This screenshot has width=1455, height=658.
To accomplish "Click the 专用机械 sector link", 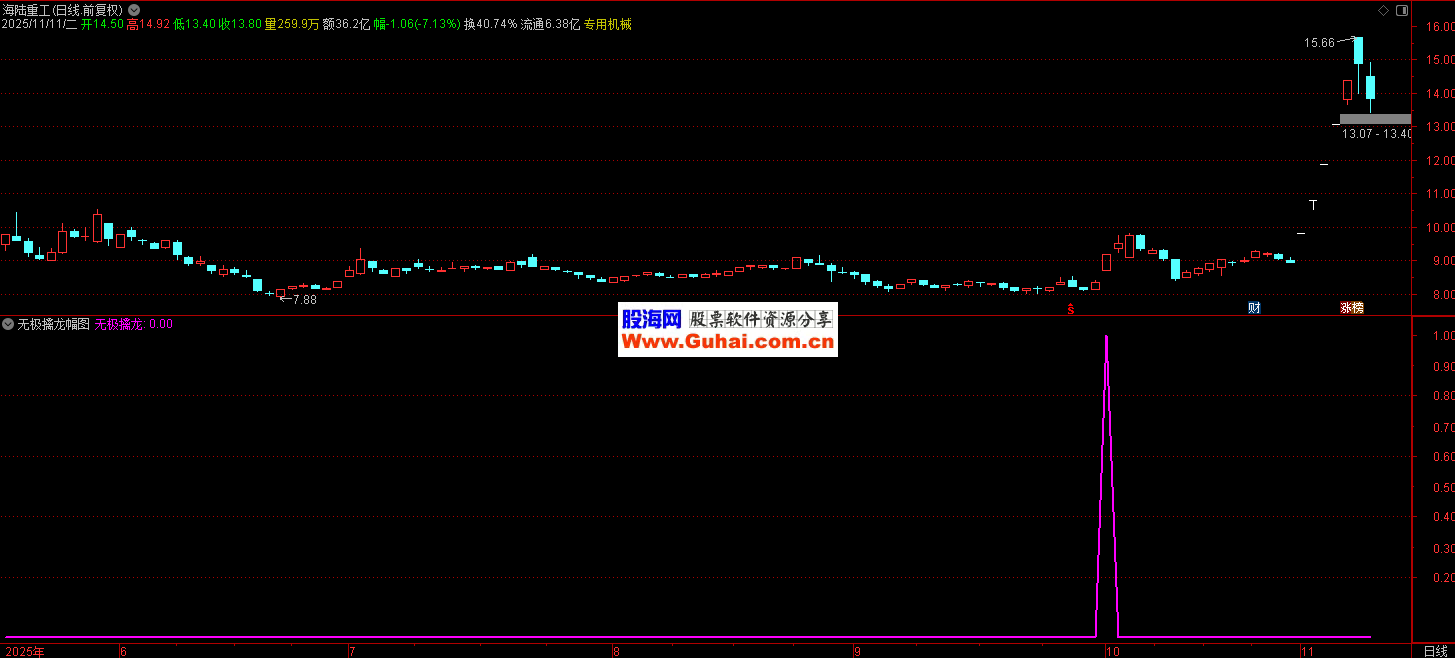I will (608, 24).
